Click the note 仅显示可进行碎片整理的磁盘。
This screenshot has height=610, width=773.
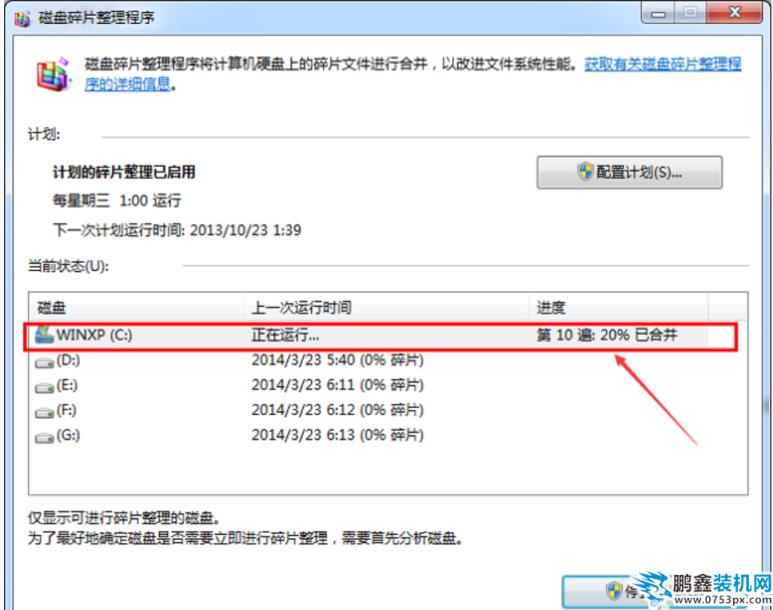124,518
